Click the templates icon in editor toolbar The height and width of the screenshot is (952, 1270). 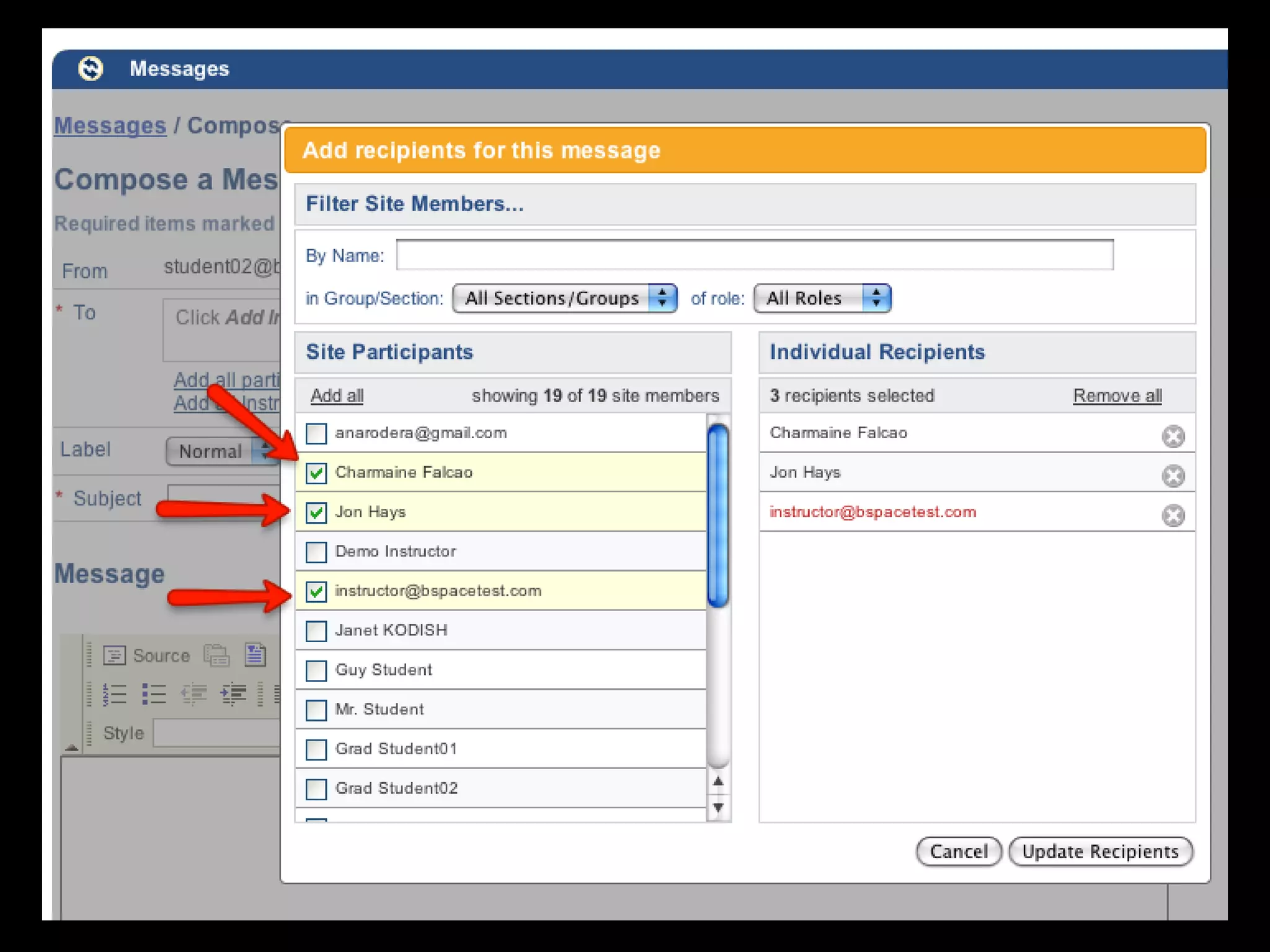(255, 655)
